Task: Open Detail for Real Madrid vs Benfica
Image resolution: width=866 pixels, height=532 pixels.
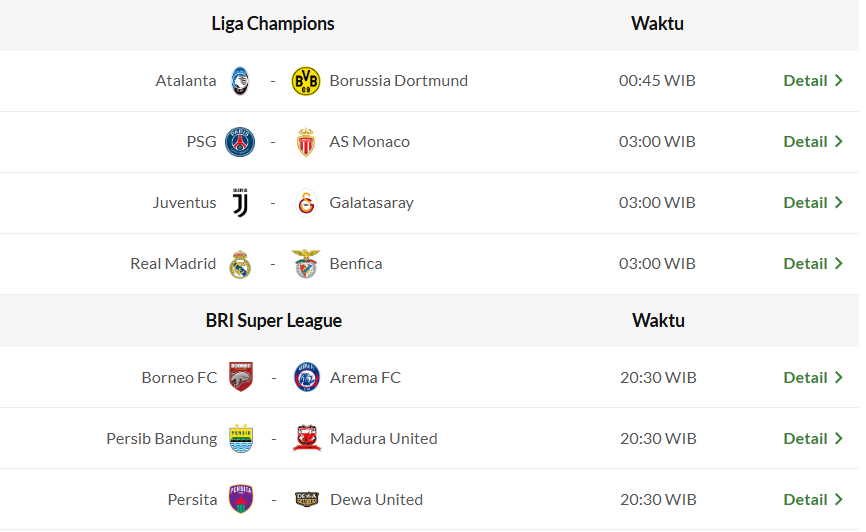Action: point(812,264)
